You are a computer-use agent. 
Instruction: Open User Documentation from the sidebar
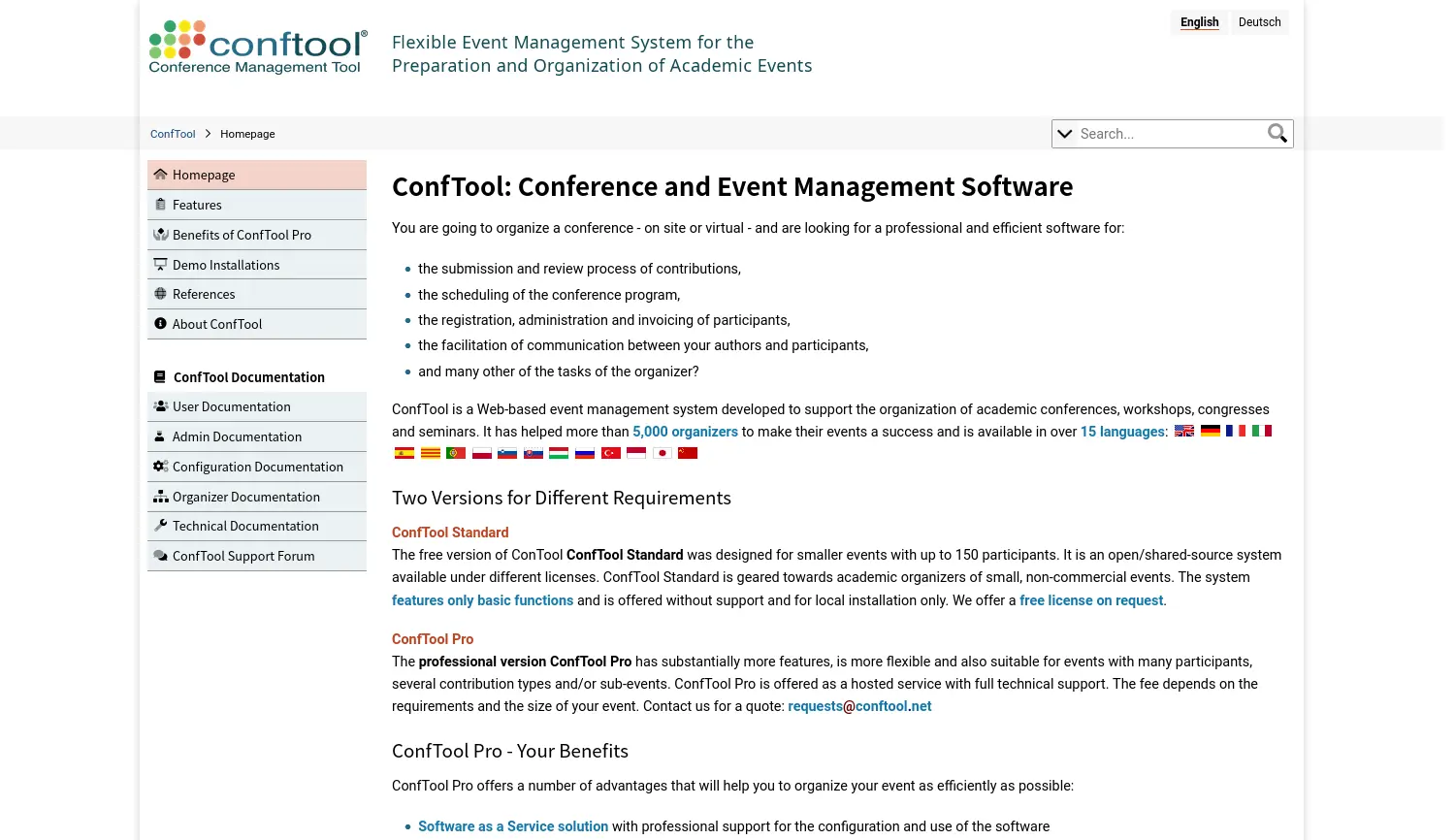pyautogui.click(x=231, y=405)
